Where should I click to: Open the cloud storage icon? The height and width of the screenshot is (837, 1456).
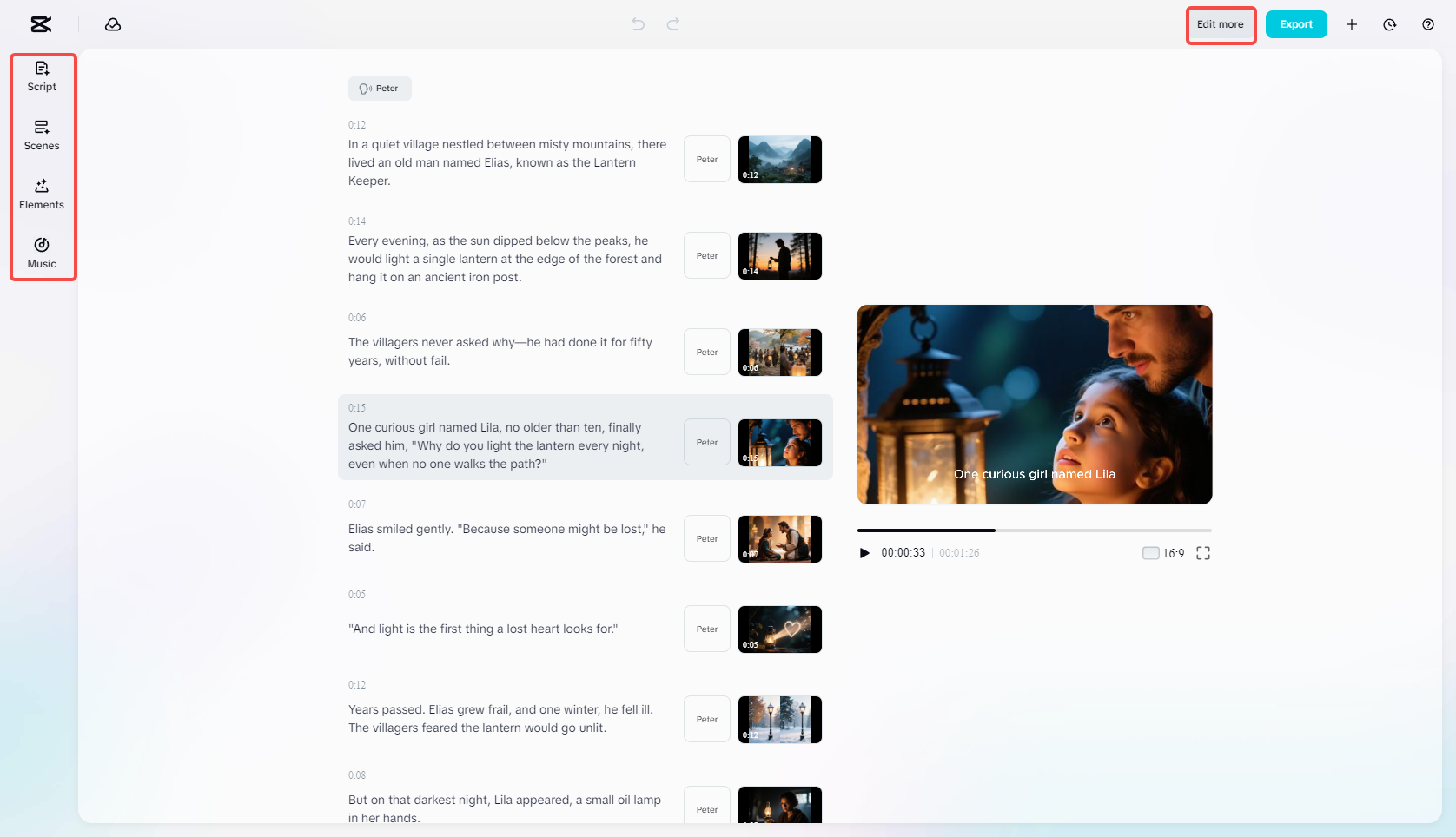pos(113,24)
